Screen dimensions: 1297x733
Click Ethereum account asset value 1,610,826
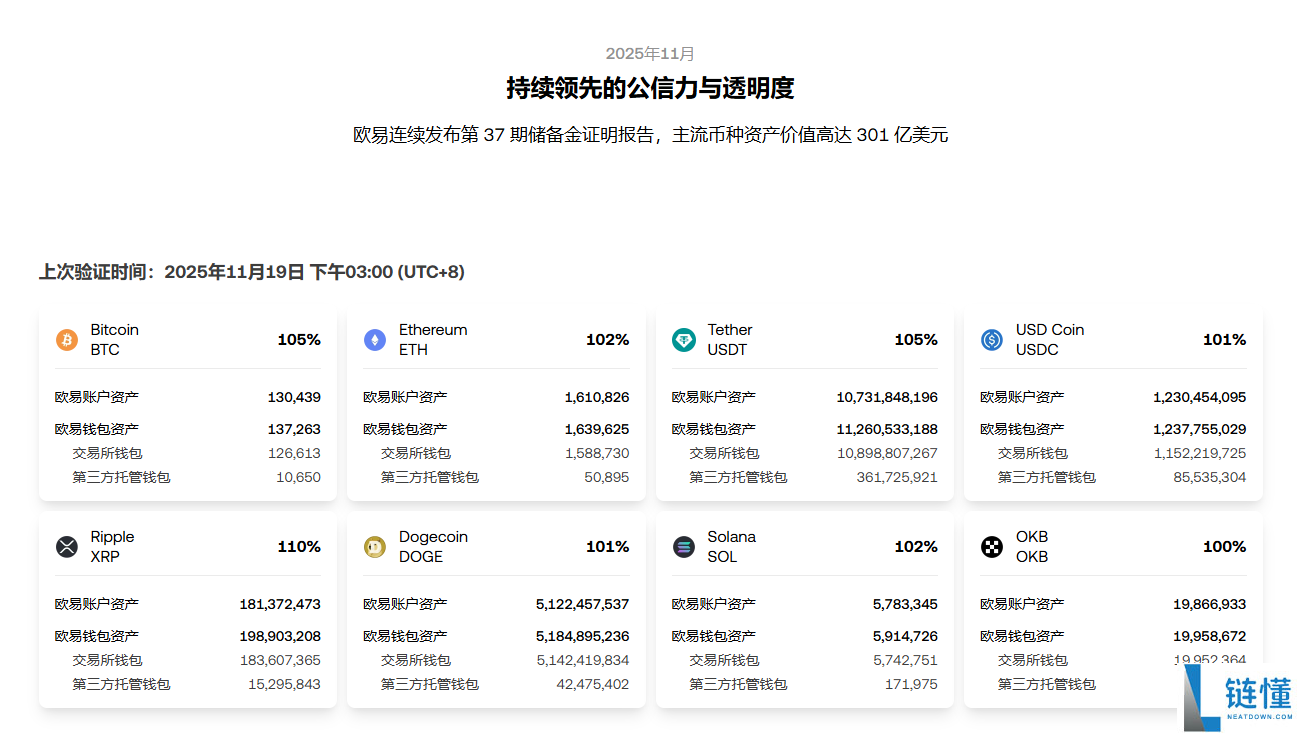click(x=597, y=397)
